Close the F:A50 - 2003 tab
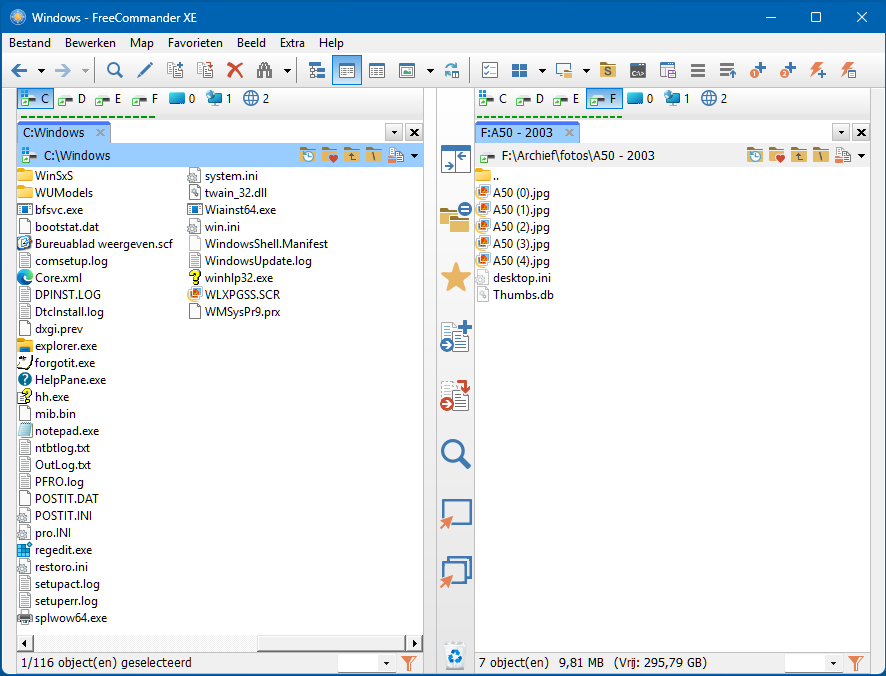Image resolution: width=886 pixels, height=676 pixels. [x=570, y=133]
